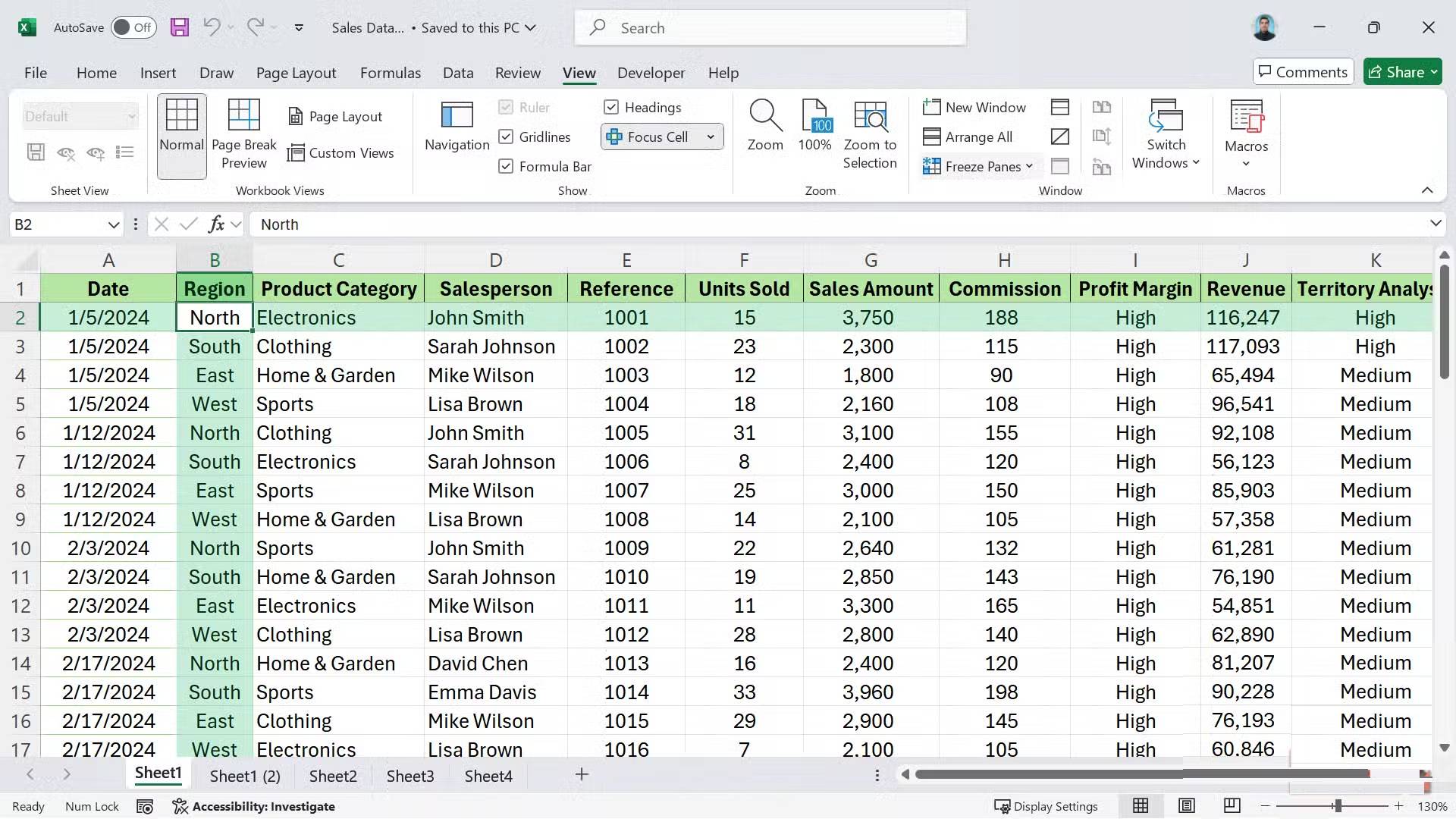Open the Focus Cell dropdown arrow
Viewport: 1456px width, 819px height.
coord(711,136)
